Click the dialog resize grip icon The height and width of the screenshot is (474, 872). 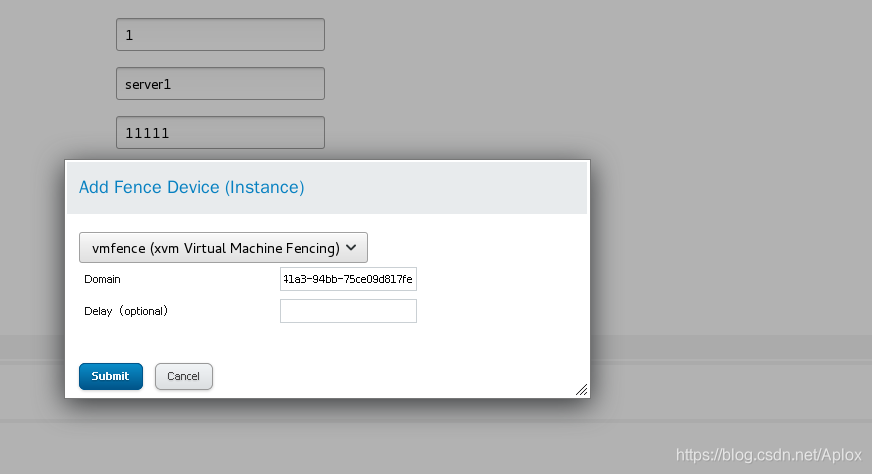coord(581,389)
